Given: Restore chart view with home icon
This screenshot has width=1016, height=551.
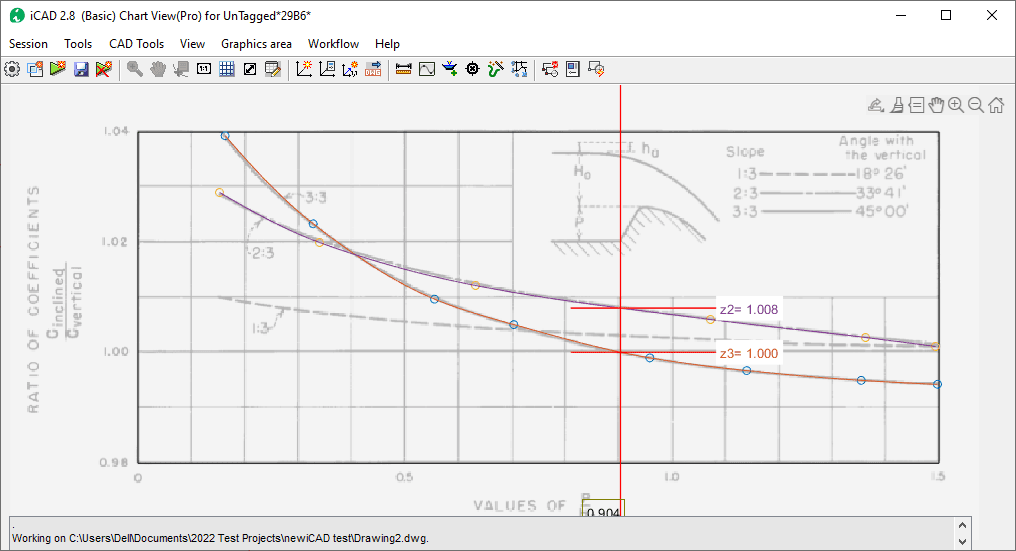Looking at the screenshot, I should (x=996, y=104).
